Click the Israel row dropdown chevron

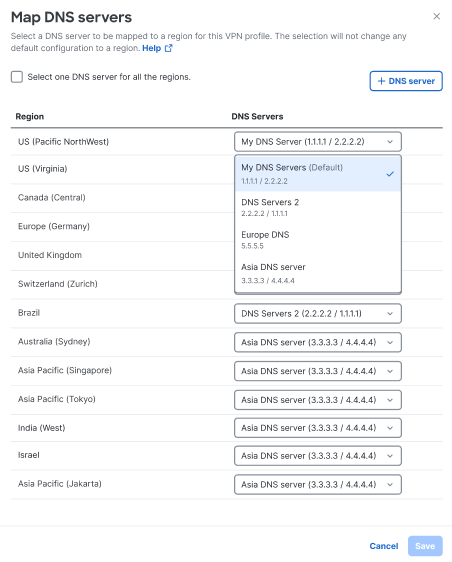390,456
